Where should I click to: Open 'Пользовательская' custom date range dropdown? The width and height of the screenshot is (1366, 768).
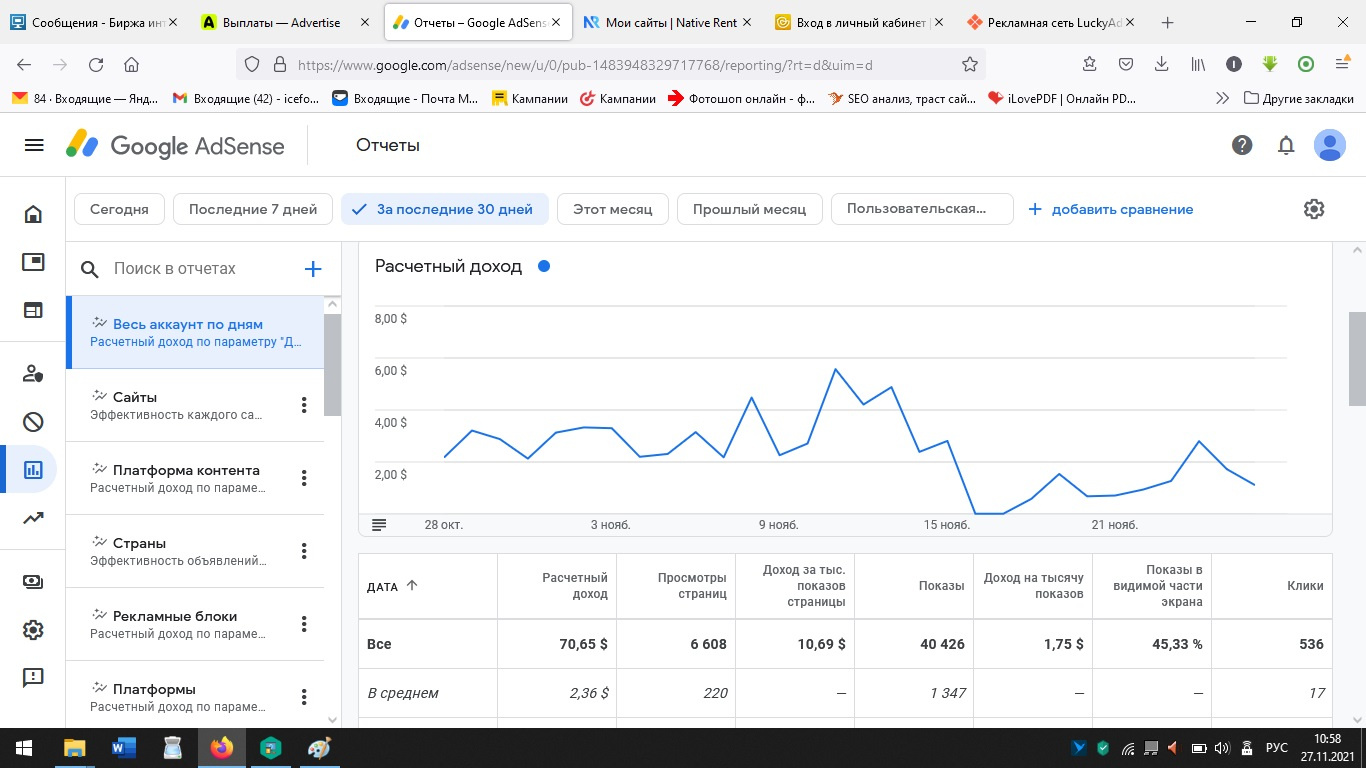tap(921, 209)
